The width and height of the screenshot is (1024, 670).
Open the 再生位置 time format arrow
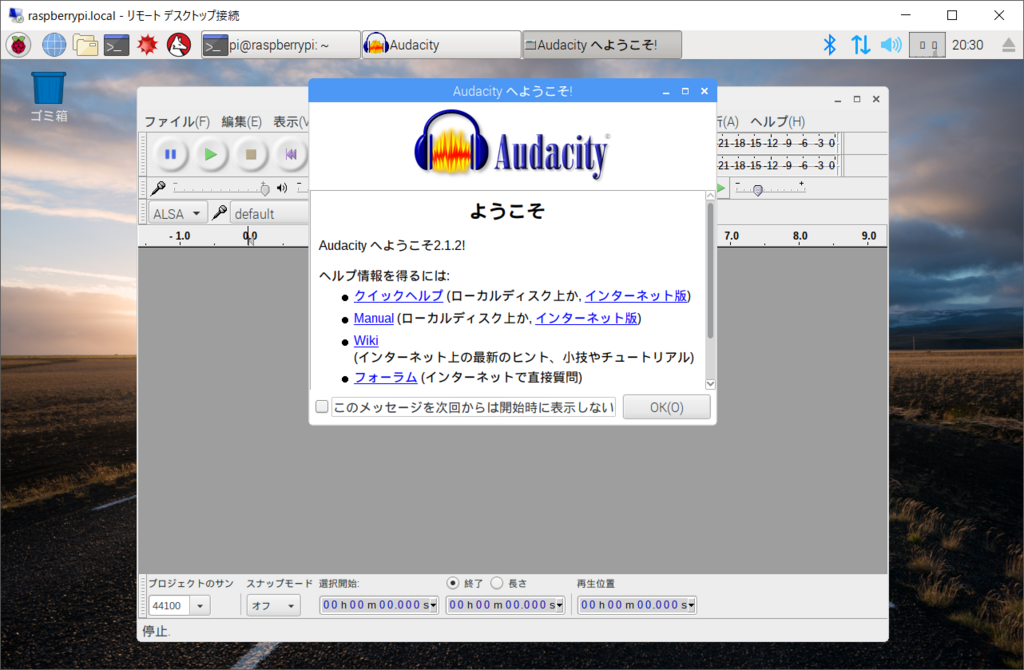[692, 605]
